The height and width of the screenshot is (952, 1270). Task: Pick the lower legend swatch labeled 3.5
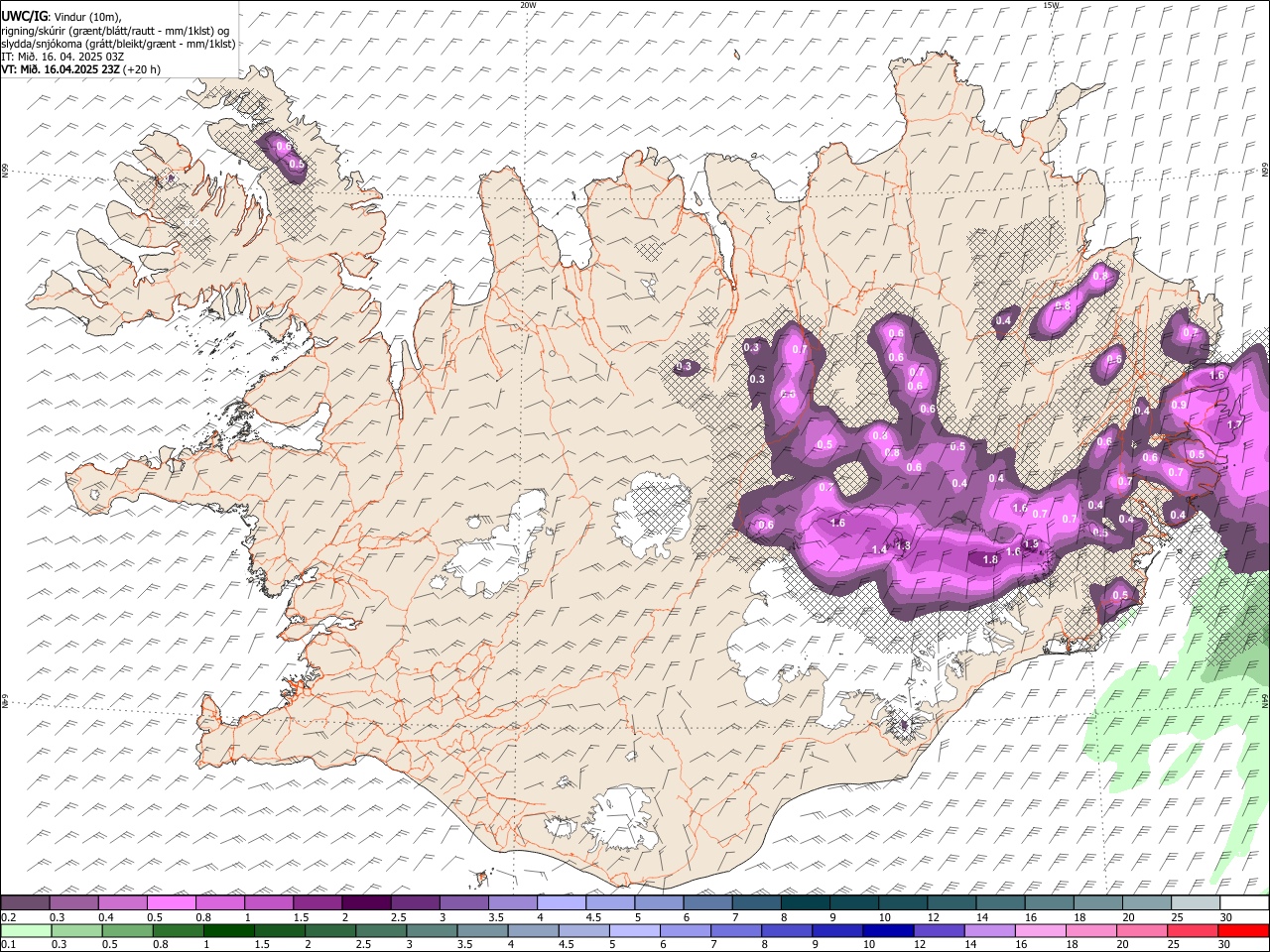481,930
